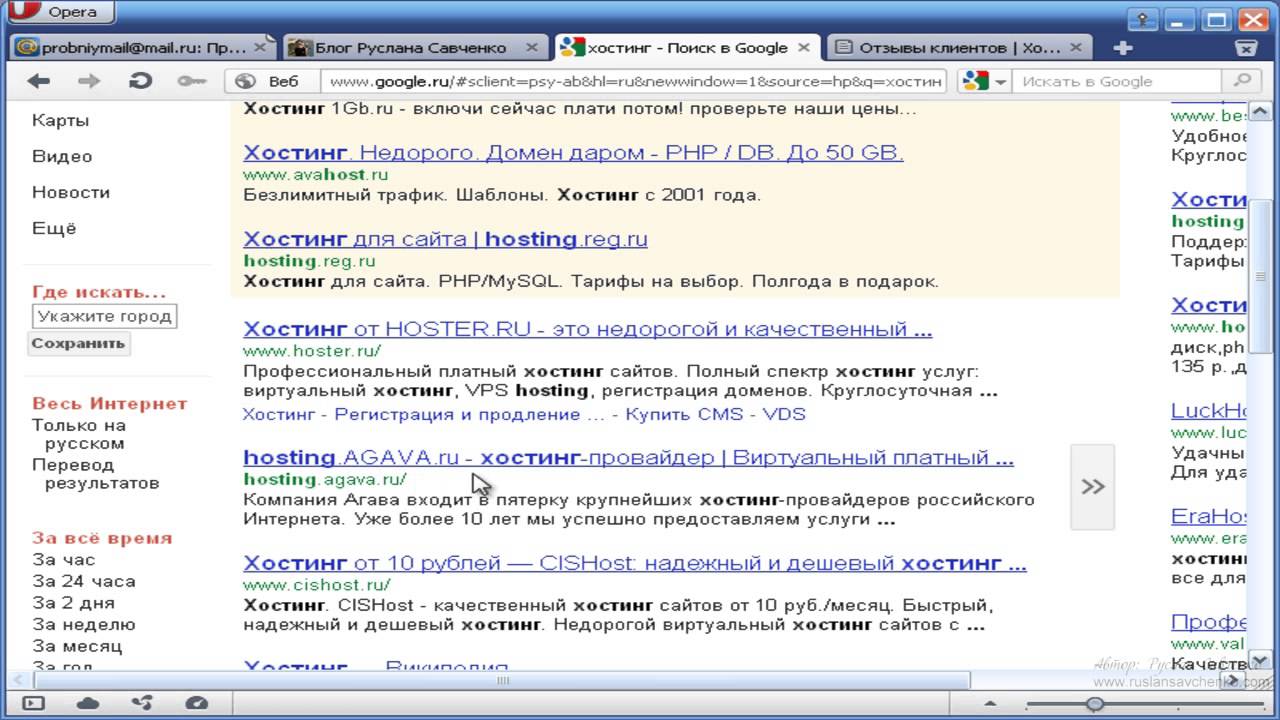Adjust the page zoom slider
The image size is (1280, 720).
coord(1095,704)
